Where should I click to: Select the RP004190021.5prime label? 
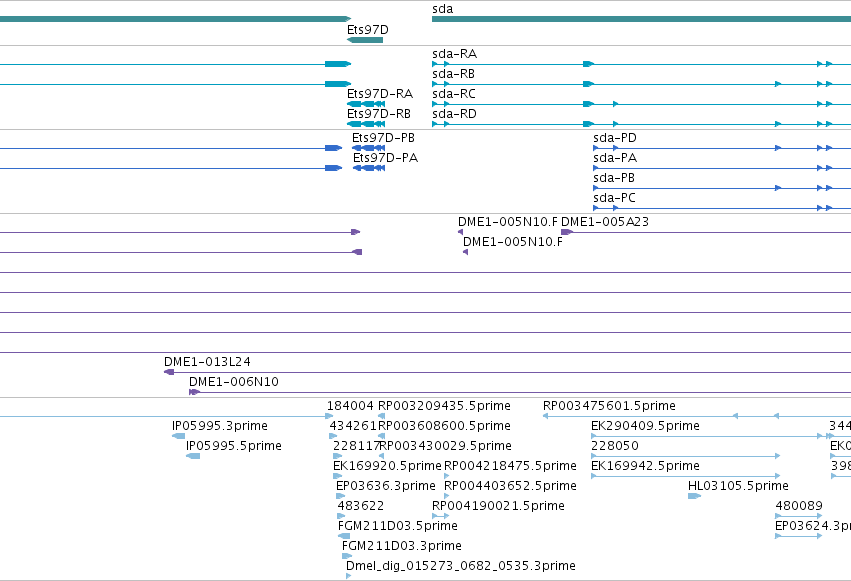pyautogui.click(x=498, y=506)
